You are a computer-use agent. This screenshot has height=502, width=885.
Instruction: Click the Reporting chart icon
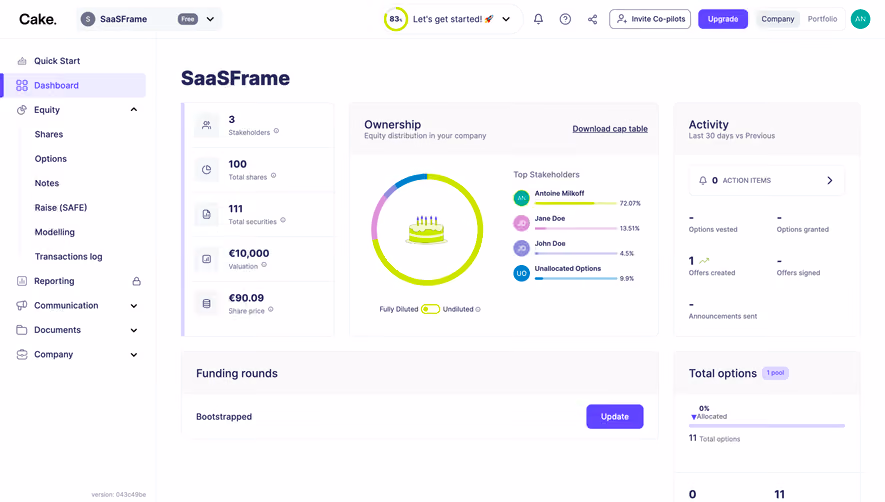22,281
